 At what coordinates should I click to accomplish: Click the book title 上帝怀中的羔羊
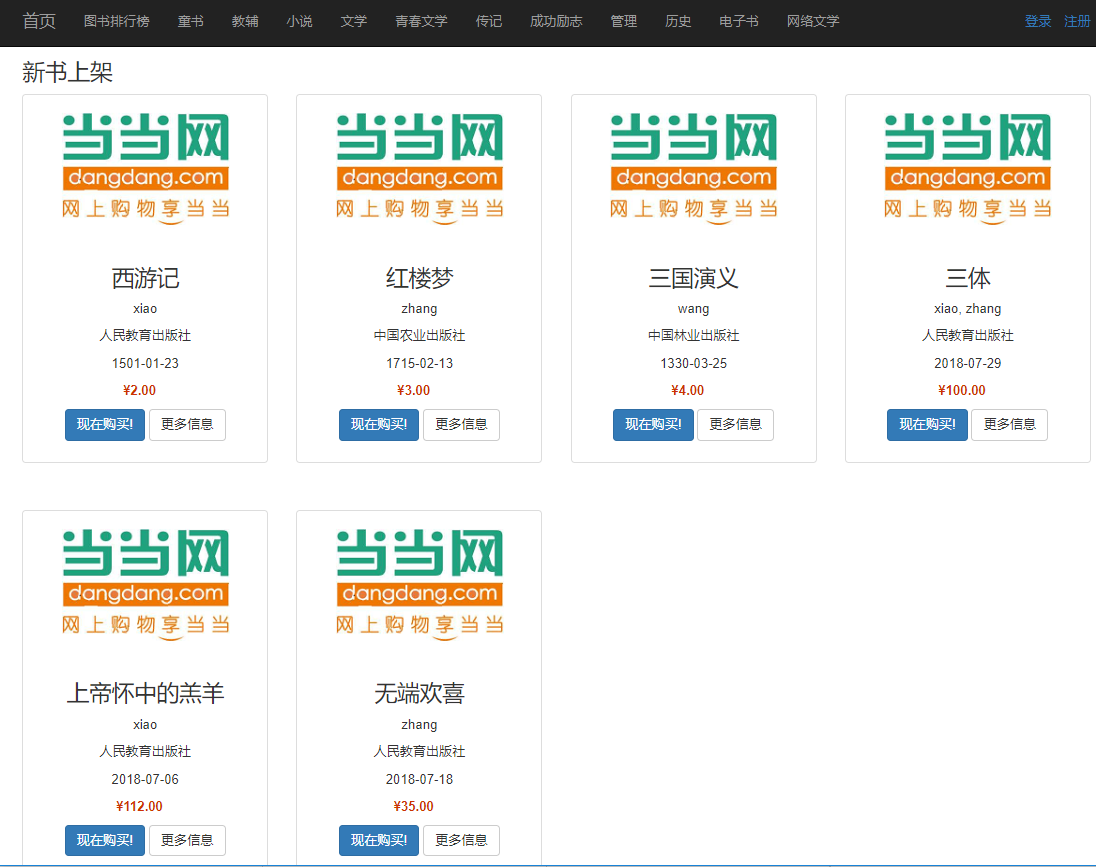point(145,694)
